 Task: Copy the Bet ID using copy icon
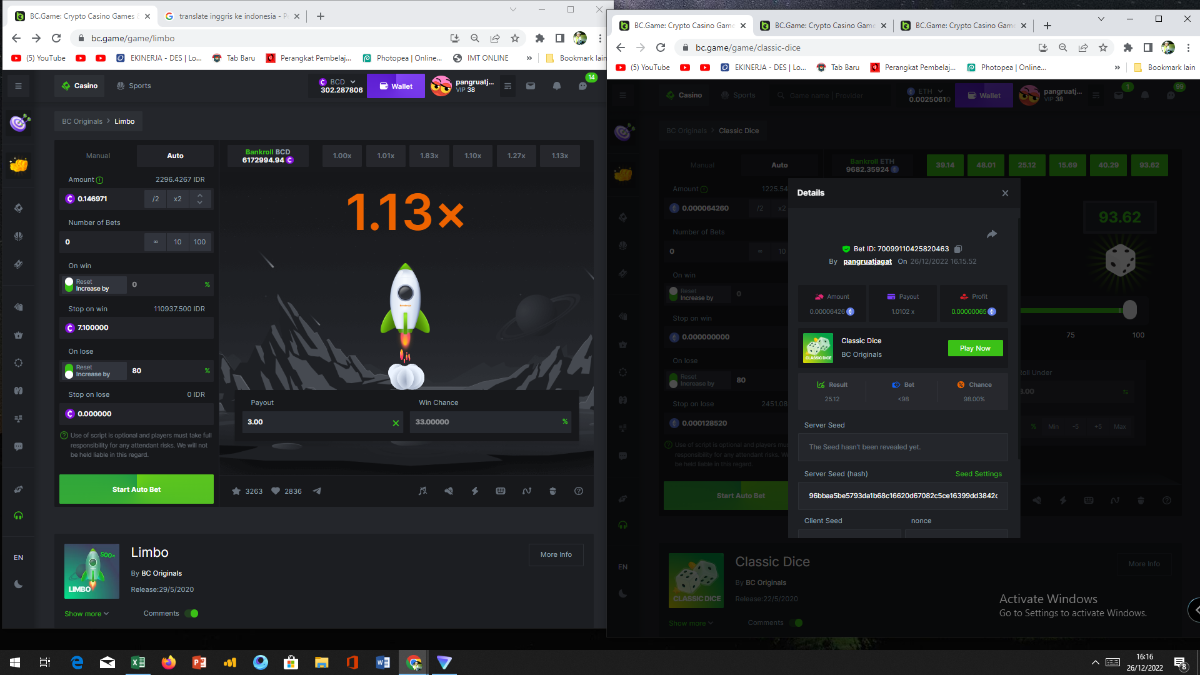pos(958,249)
